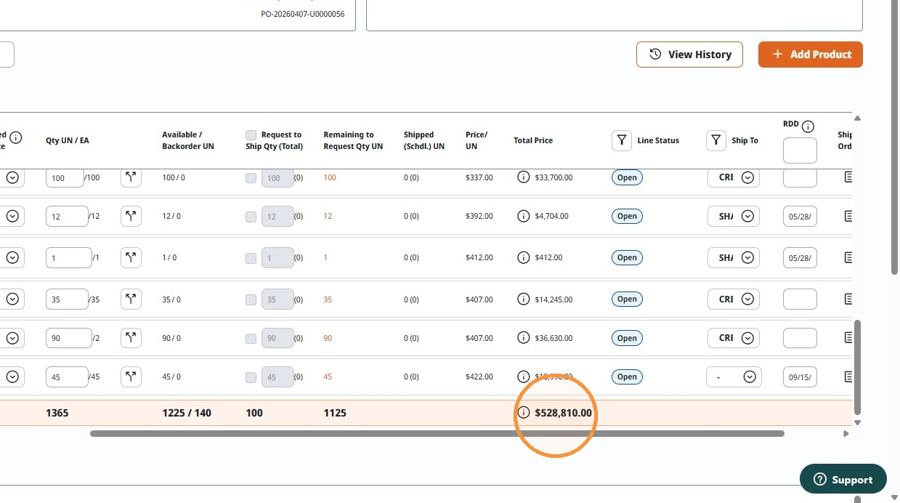Click the View History button

click(x=689, y=55)
